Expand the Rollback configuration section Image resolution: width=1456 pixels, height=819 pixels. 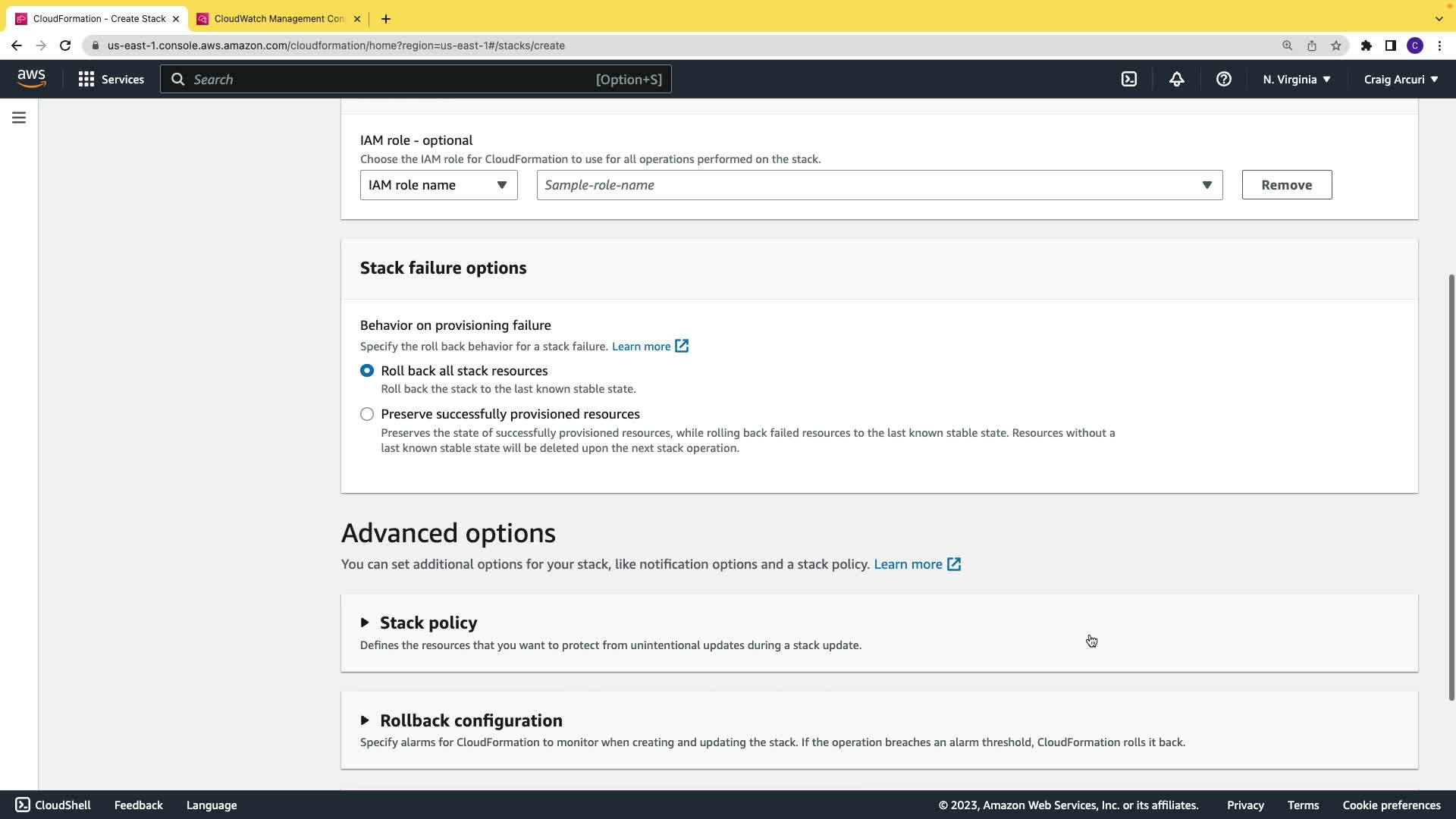[x=470, y=720]
